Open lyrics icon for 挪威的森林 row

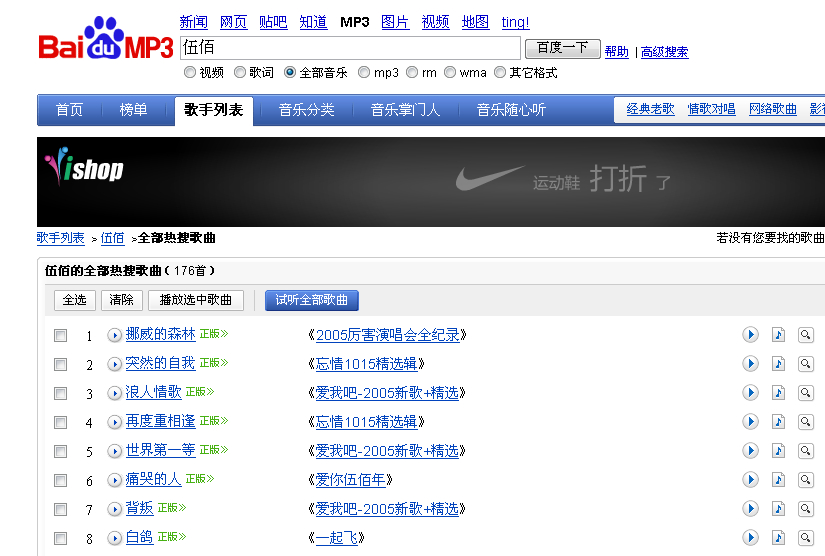pos(778,335)
